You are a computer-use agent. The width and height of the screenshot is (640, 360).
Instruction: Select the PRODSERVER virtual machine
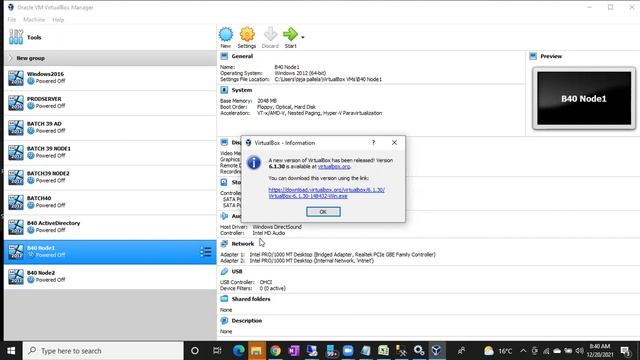tap(110, 102)
